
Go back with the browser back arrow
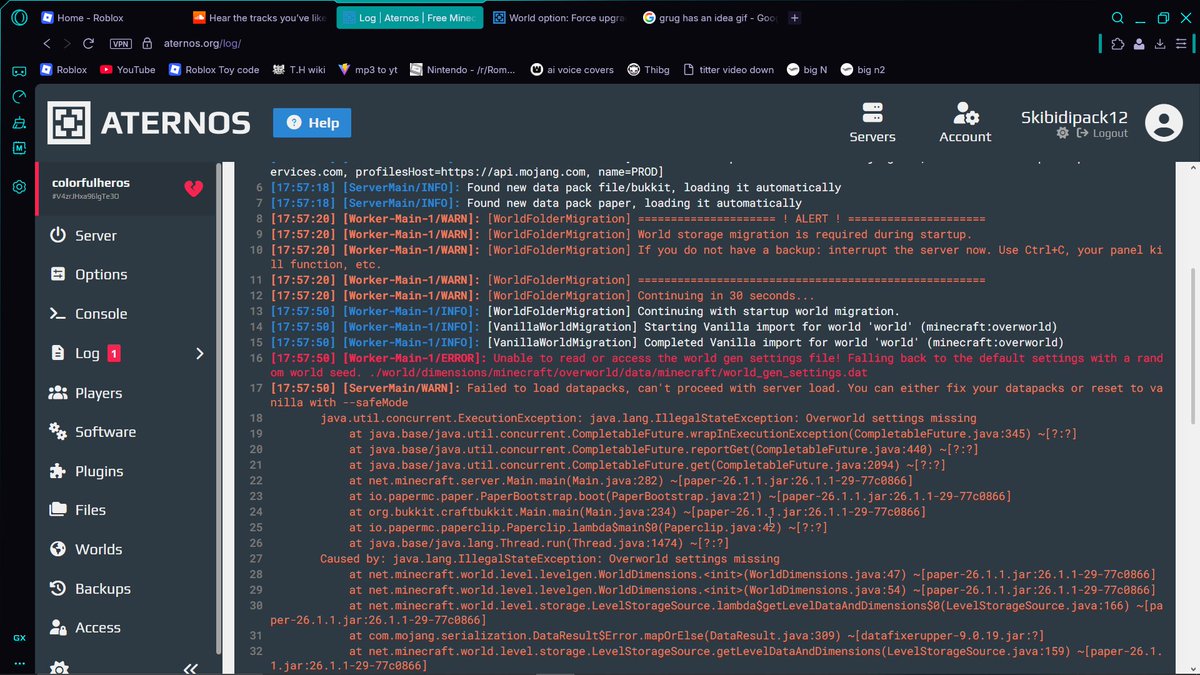(x=47, y=44)
